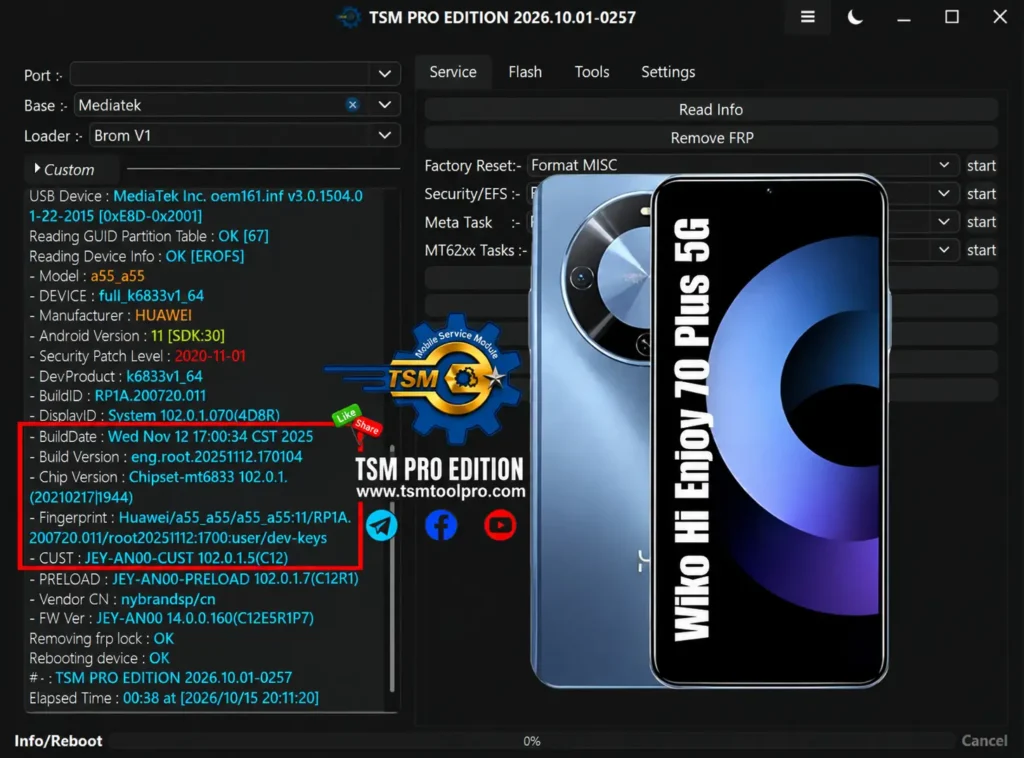
Task: Open the MT62xx Tasks dropdown arrow
Action: [944, 249]
